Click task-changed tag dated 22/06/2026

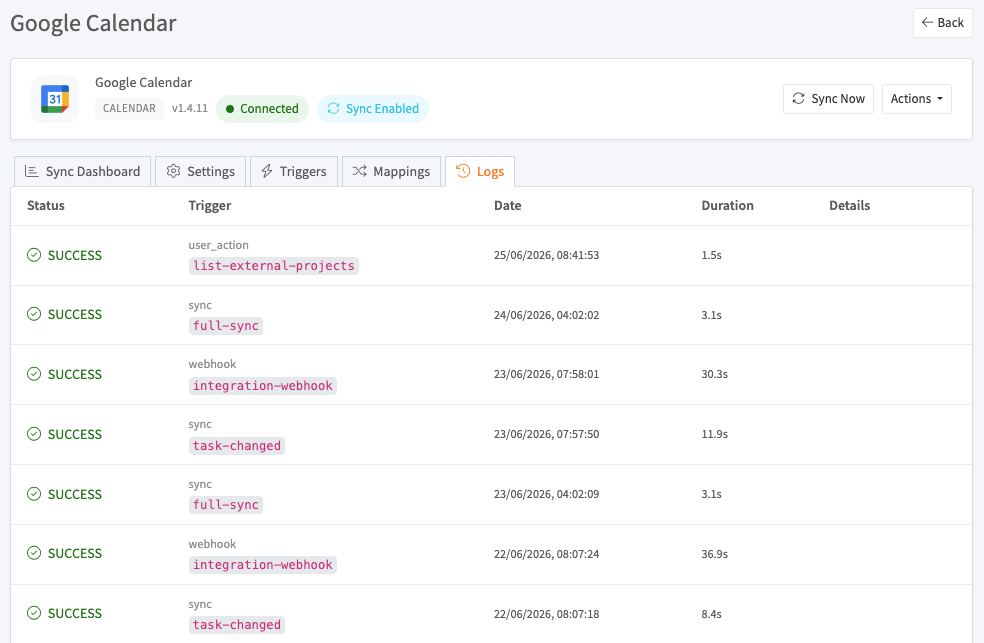coord(237,625)
